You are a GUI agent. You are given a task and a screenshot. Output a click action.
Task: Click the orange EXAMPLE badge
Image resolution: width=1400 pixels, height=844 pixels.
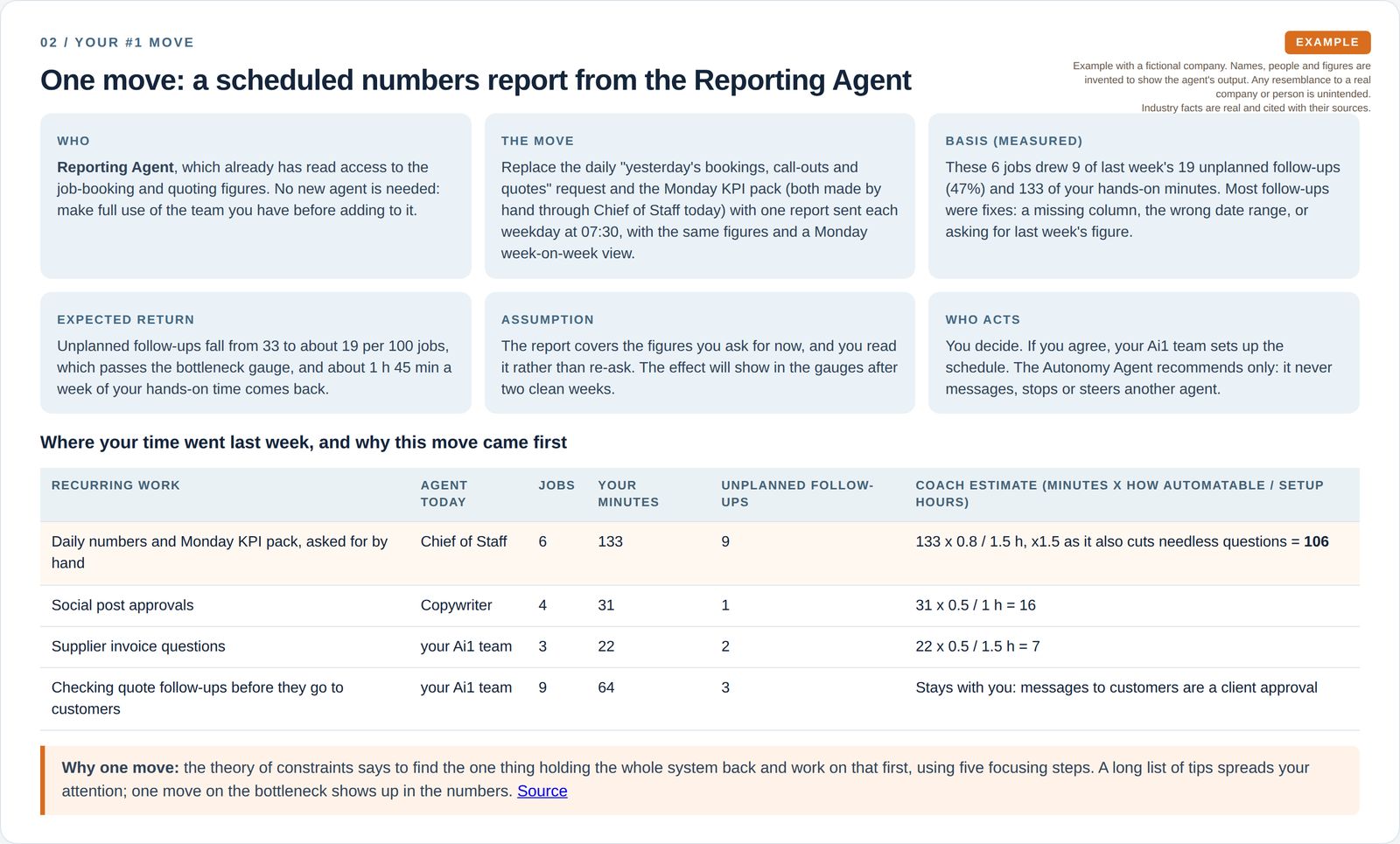click(x=1327, y=42)
